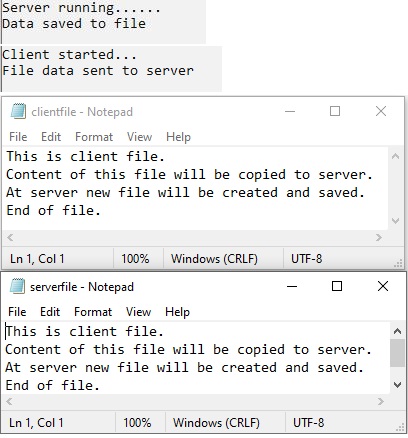The width and height of the screenshot is (408, 438).
Task: Click the serverfile Notepad app icon
Action: click(17, 286)
